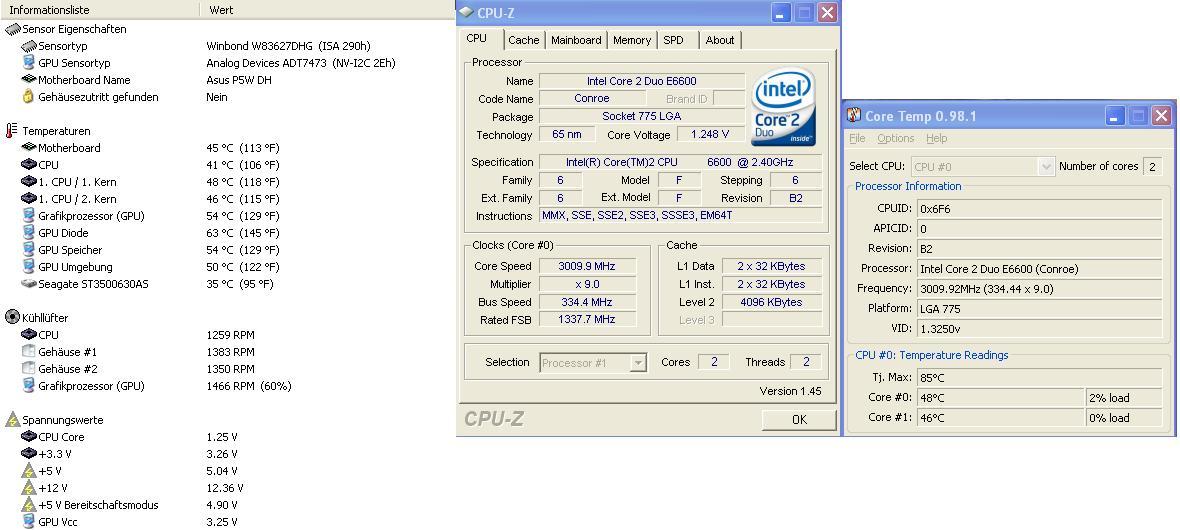Click the Gehäuse #2 fan icon

click(29, 369)
